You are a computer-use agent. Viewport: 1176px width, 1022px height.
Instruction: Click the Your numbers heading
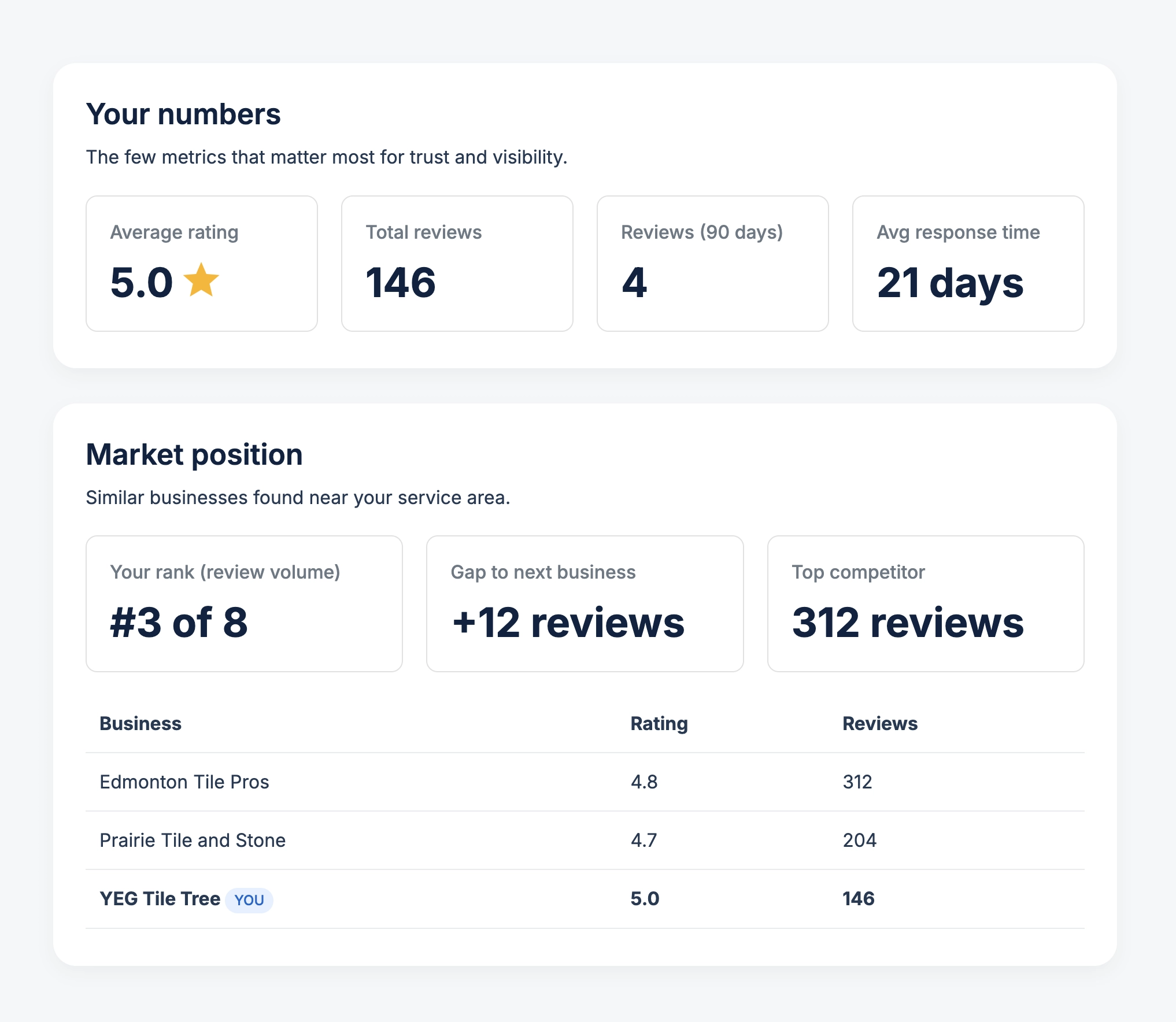[183, 114]
